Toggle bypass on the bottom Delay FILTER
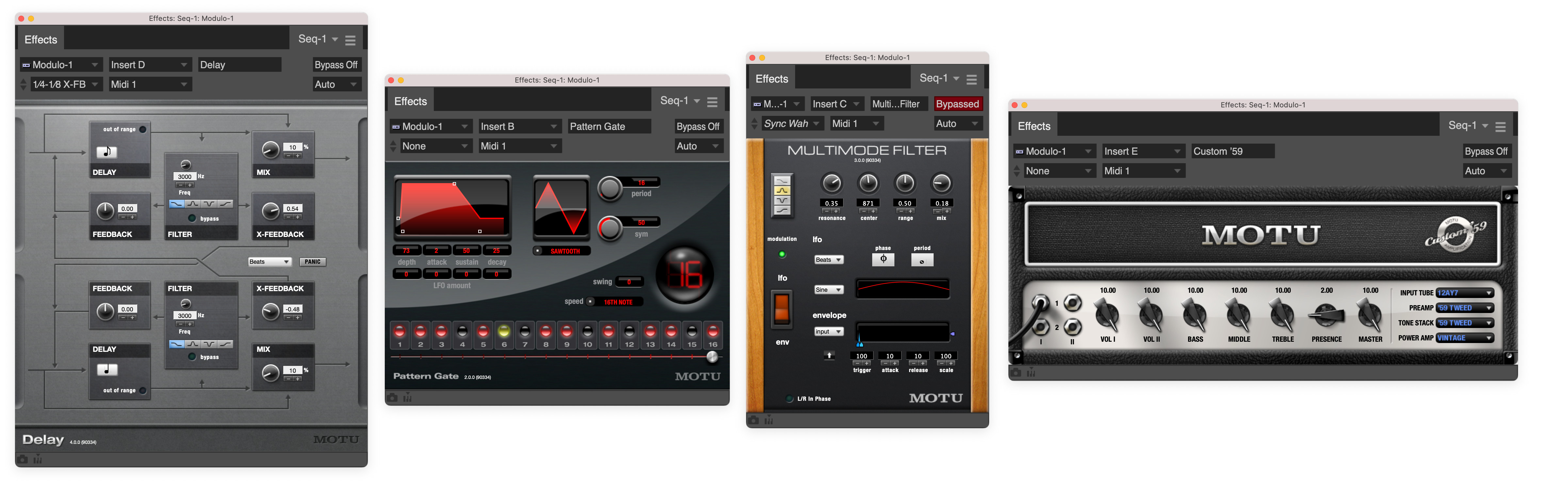 coord(192,357)
